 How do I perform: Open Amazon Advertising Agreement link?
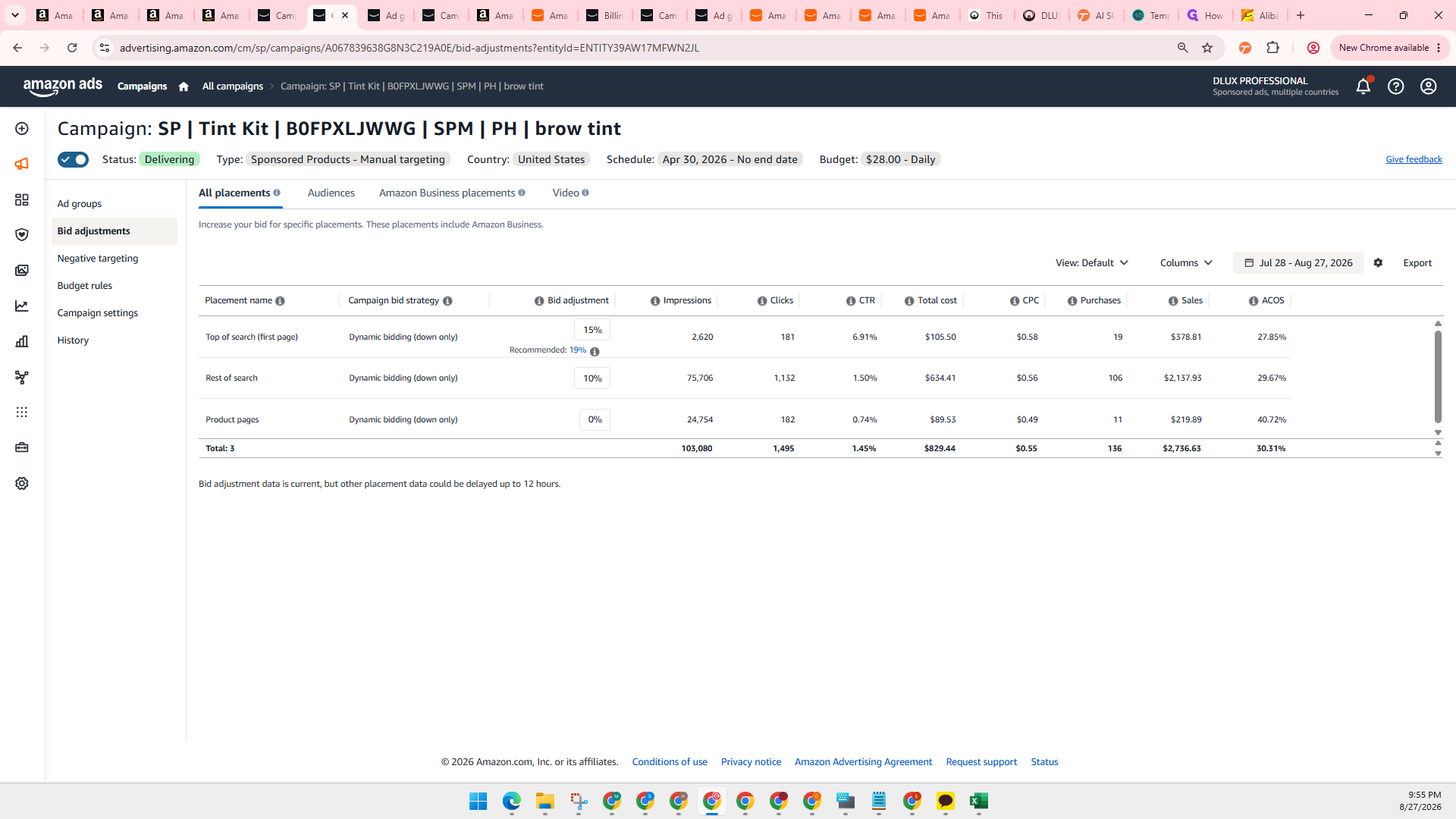click(x=863, y=762)
